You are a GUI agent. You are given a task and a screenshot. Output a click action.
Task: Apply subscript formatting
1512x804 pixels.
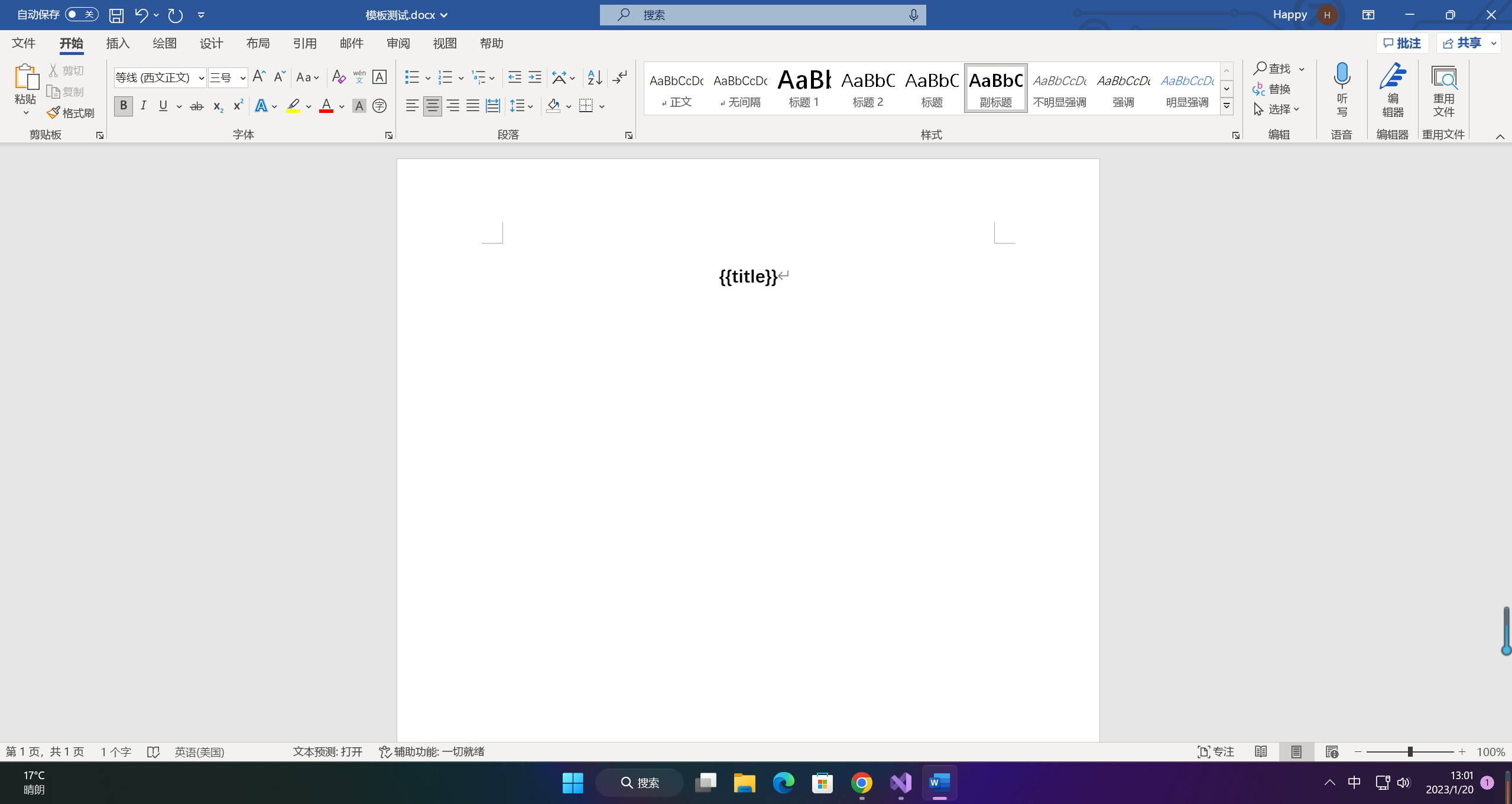click(x=218, y=106)
